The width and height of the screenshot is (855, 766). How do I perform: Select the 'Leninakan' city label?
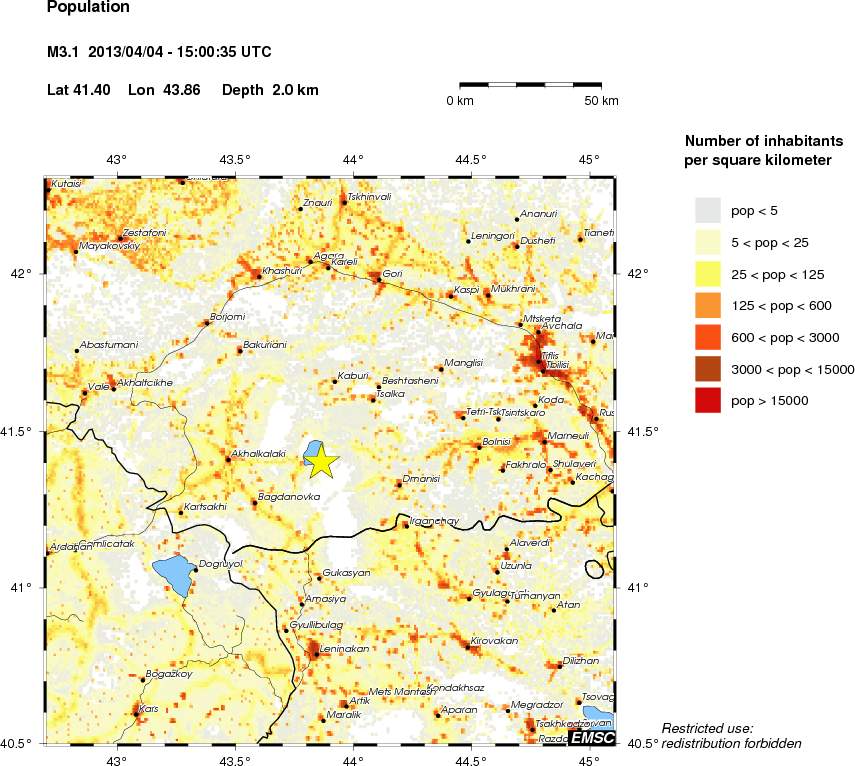pos(344,649)
